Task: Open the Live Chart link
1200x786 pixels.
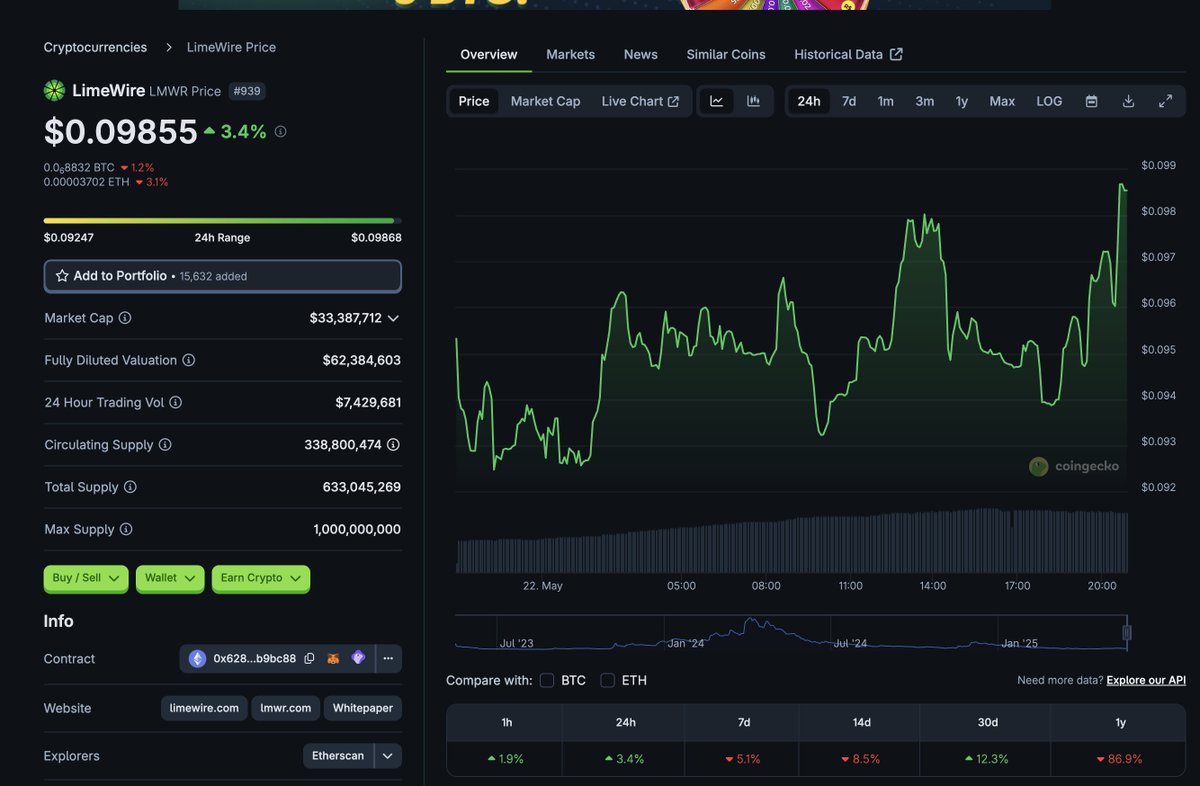Action: click(640, 101)
